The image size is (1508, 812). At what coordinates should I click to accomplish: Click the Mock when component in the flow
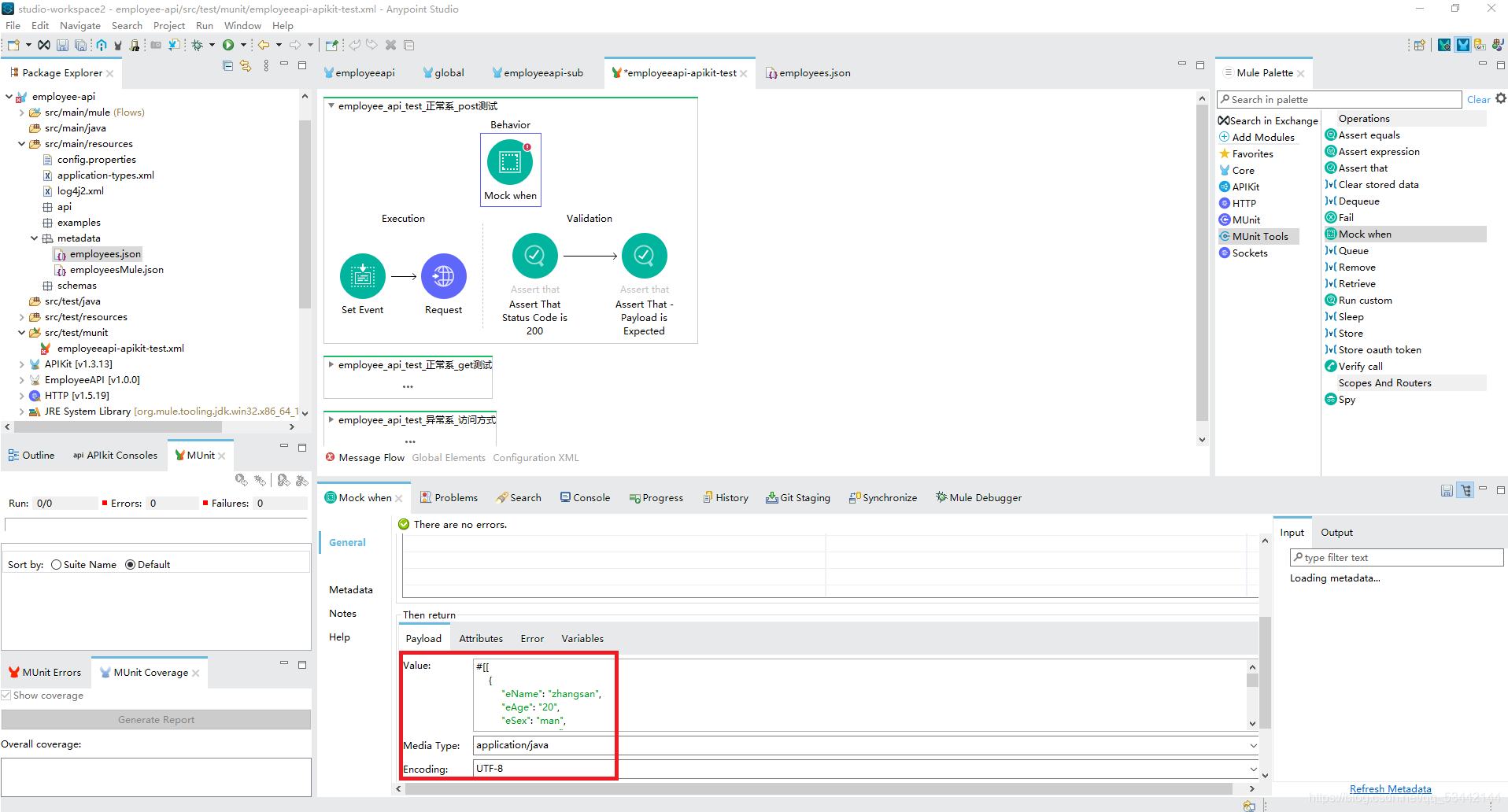(x=510, y=163)
